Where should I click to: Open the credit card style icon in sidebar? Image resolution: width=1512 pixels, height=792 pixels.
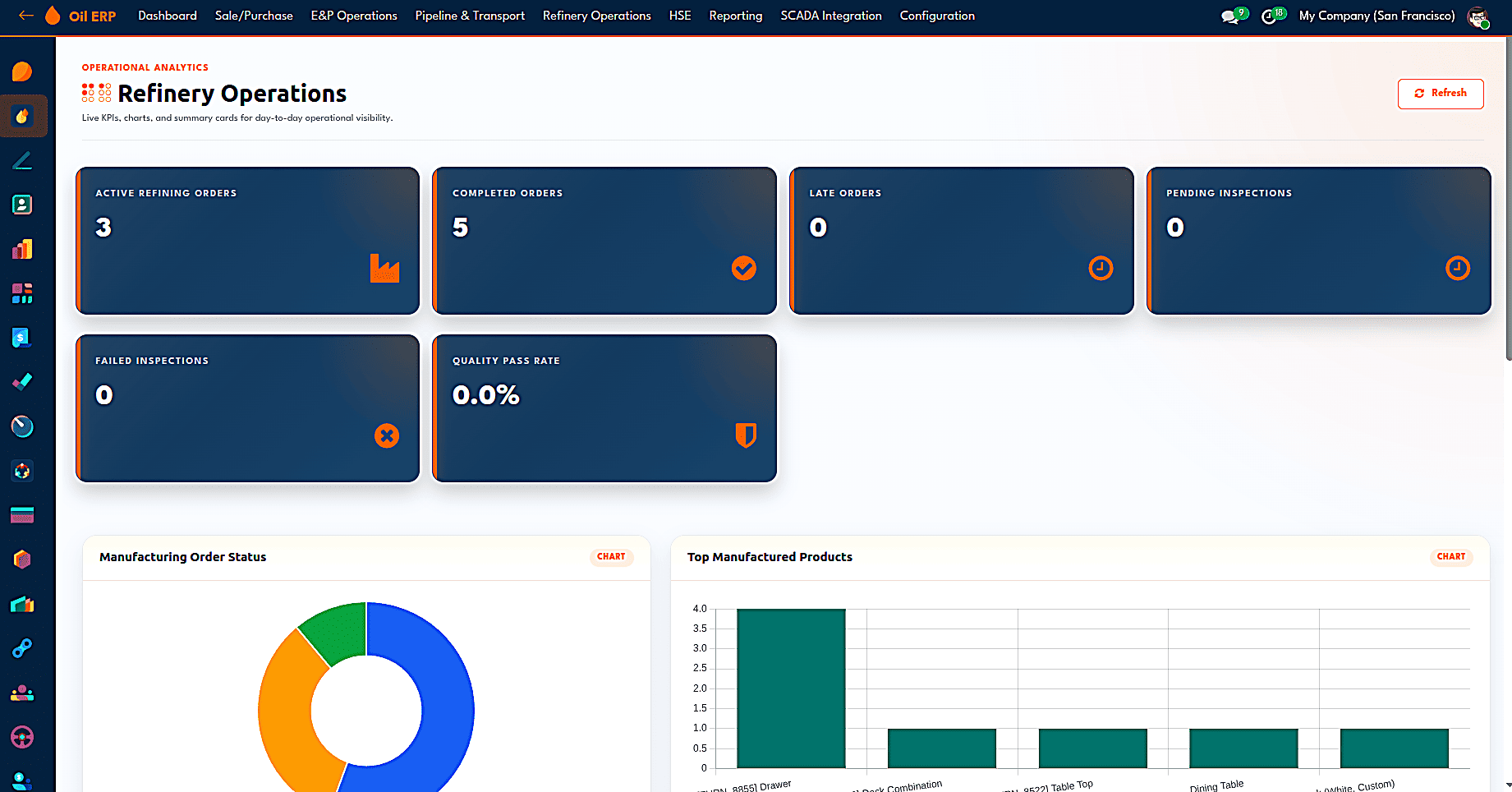pos(22,515)
